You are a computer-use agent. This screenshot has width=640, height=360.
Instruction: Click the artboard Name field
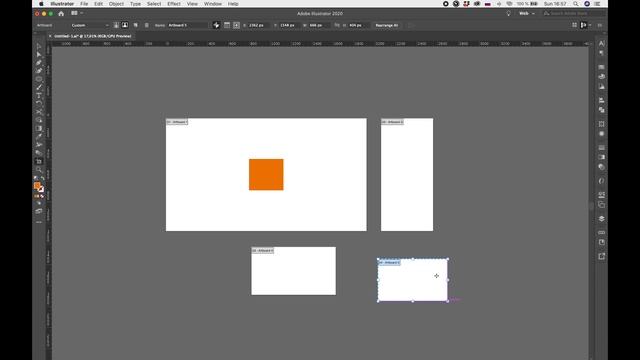click(x=188, y=25)
